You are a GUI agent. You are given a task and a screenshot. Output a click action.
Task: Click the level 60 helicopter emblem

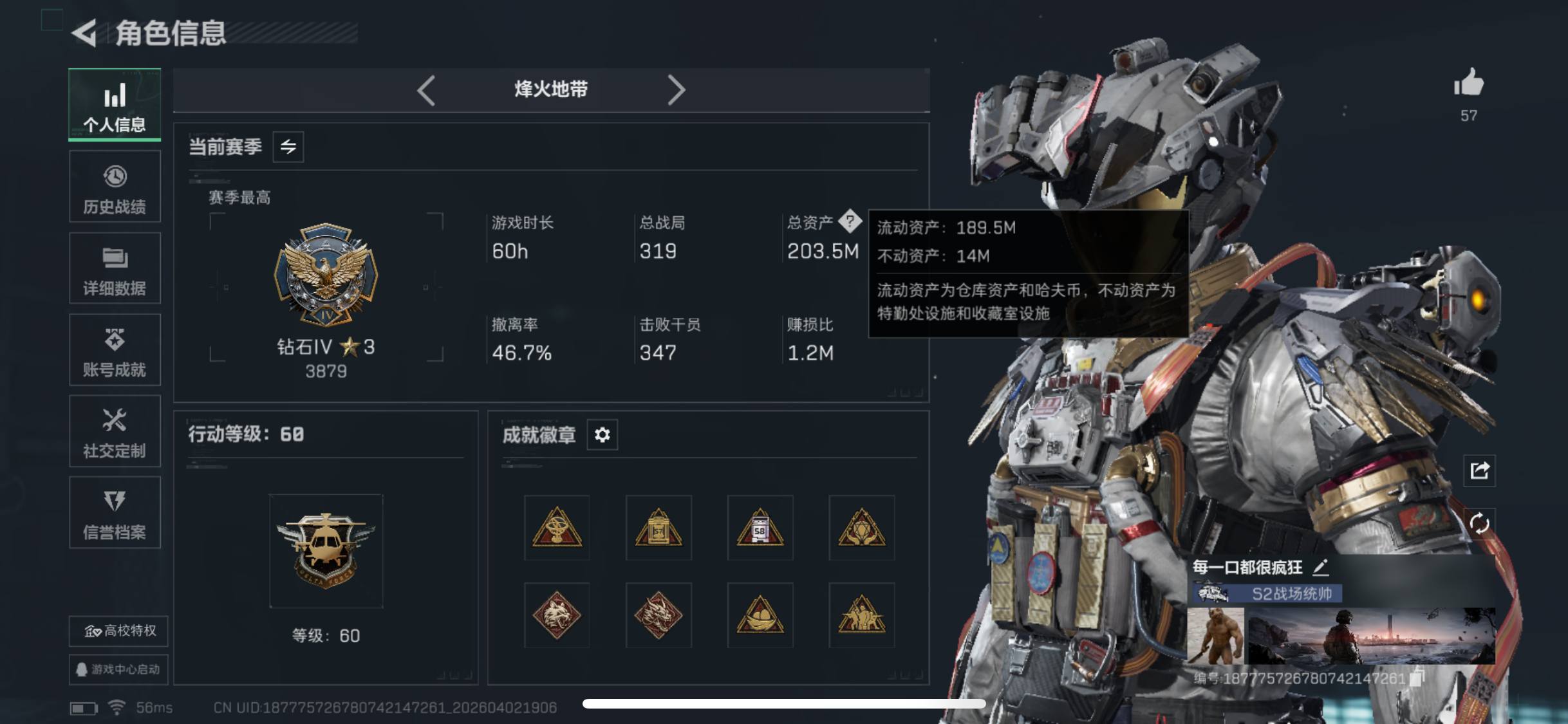point(326,551)
